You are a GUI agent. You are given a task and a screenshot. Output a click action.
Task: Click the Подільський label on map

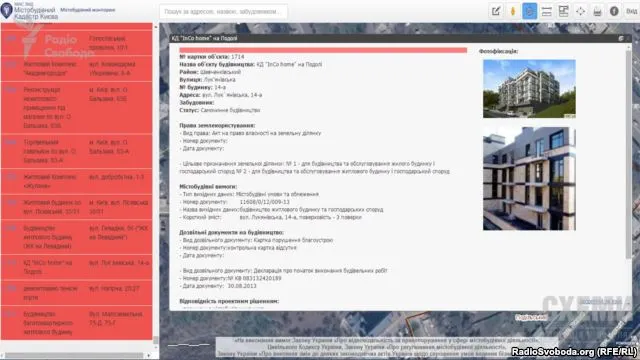tap(531, 317)
